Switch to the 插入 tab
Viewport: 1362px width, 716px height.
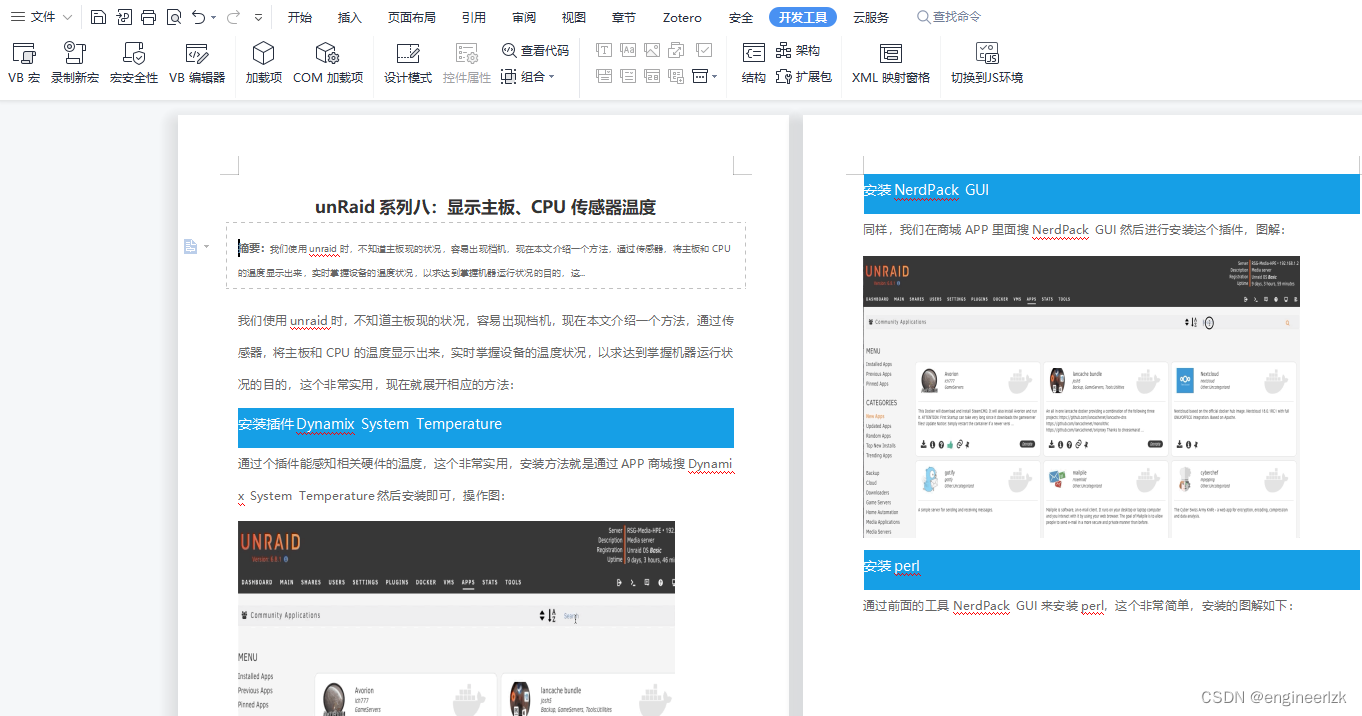350,17
